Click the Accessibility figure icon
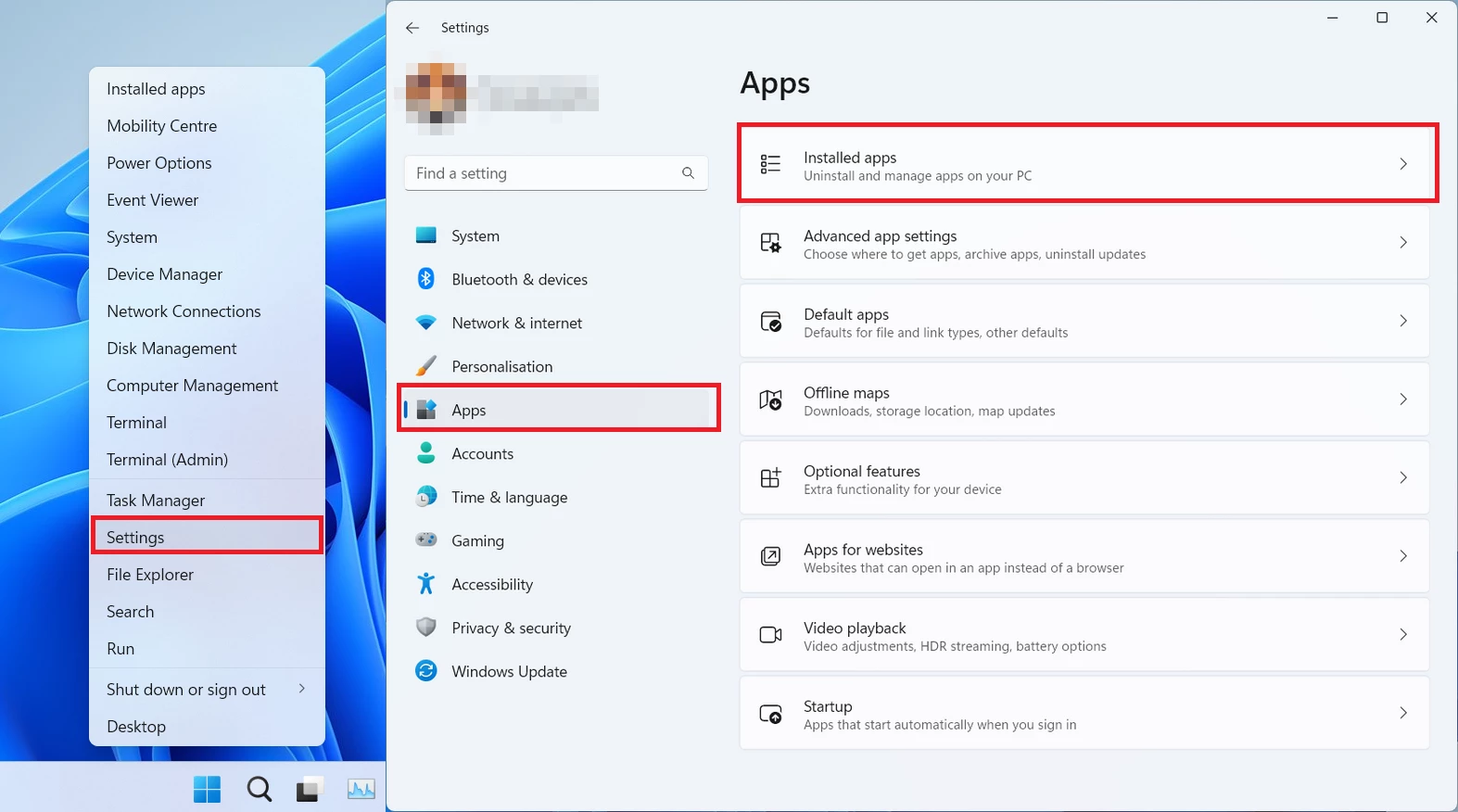 (426, 584)
